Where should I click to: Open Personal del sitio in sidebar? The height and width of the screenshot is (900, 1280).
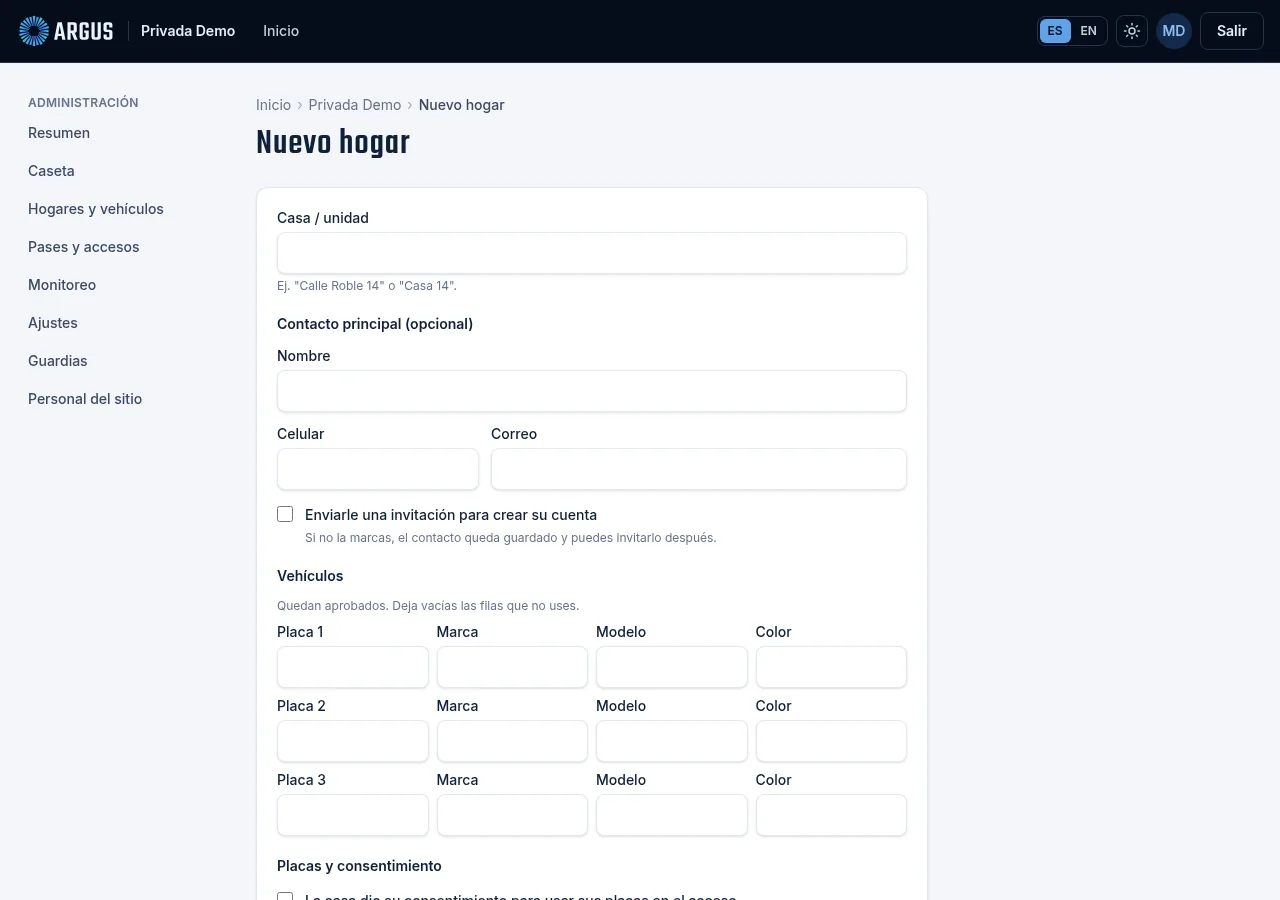pos(85,399)
